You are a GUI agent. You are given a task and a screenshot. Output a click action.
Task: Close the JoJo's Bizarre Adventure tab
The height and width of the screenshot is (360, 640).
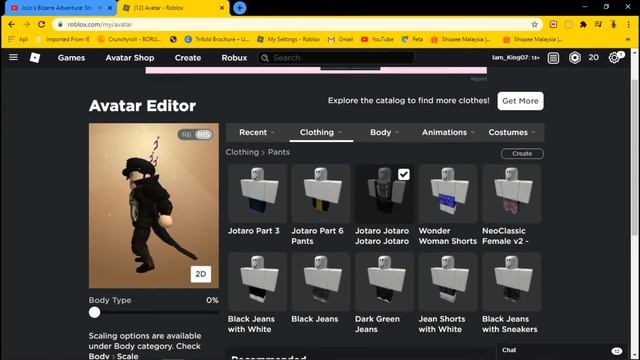[x=110, y=8]
